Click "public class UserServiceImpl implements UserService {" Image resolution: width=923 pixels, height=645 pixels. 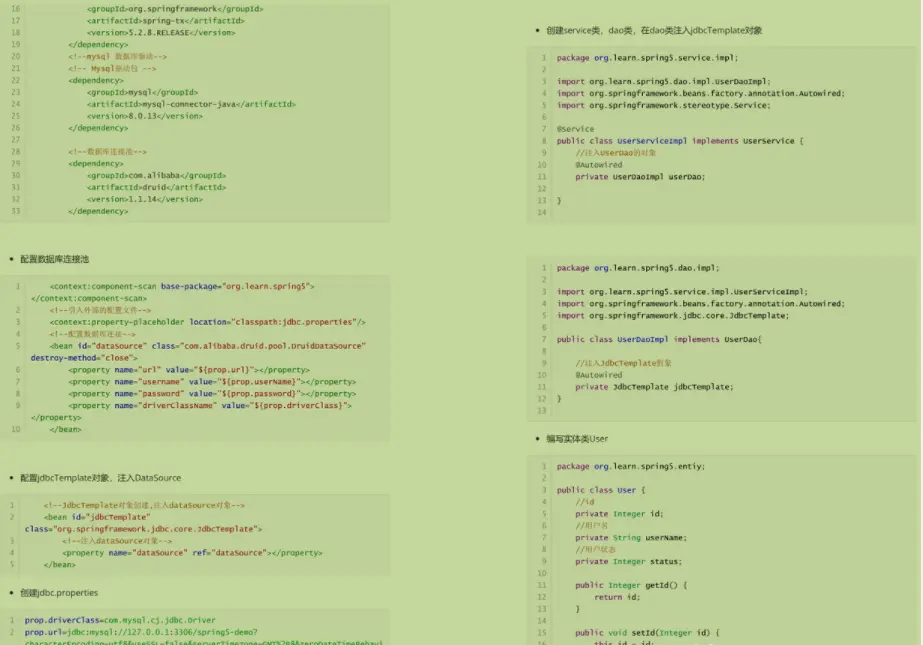coord(680,141)
